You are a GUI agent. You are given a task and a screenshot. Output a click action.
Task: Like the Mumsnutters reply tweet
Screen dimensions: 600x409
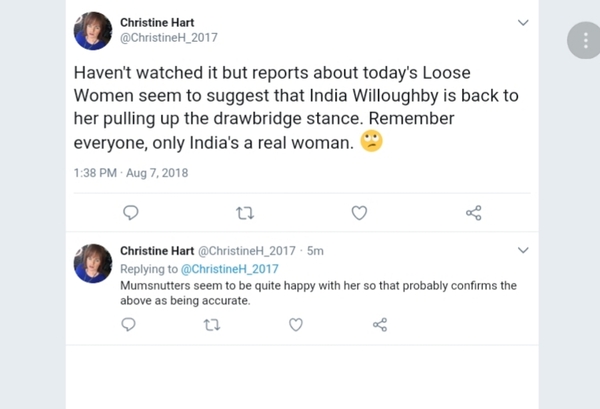click(x=296, y=324)
